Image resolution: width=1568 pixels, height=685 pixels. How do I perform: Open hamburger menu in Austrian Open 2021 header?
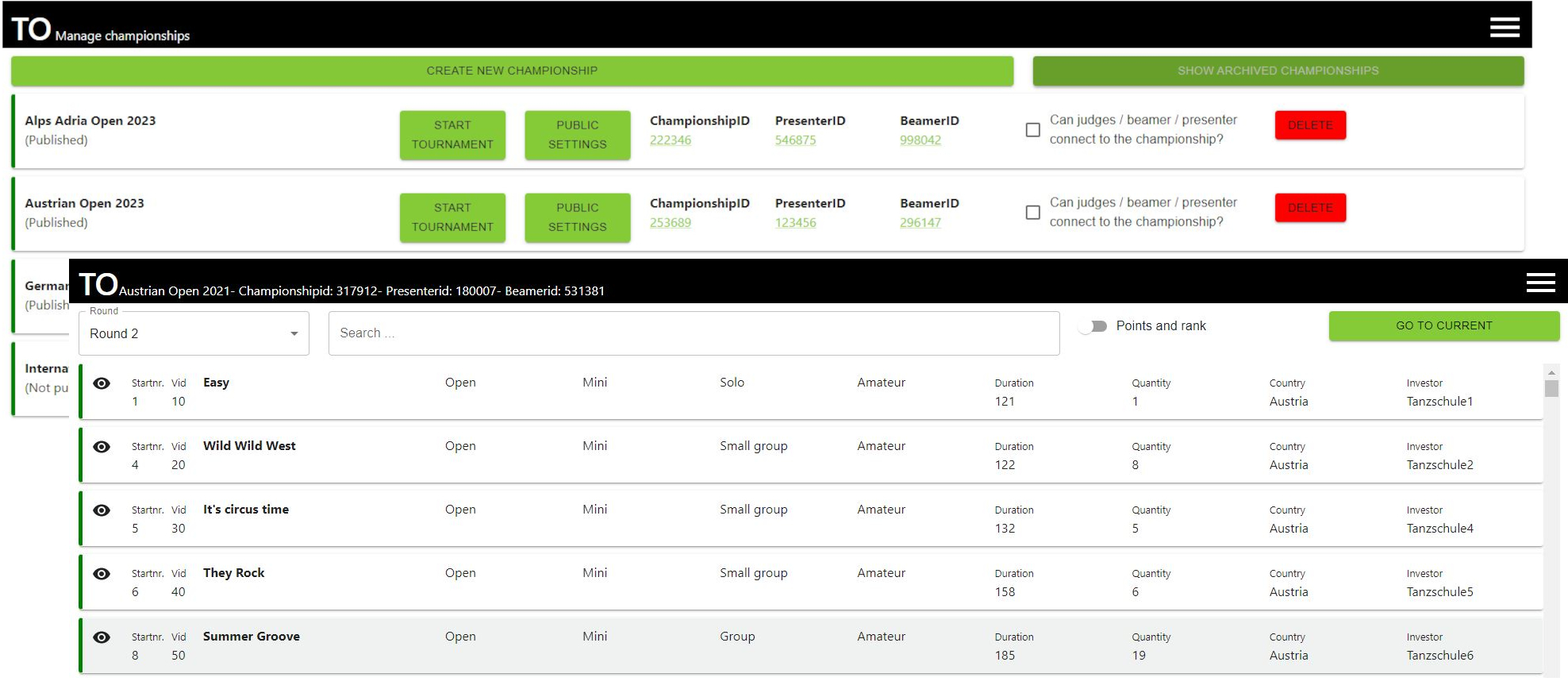pos(1539,283)
